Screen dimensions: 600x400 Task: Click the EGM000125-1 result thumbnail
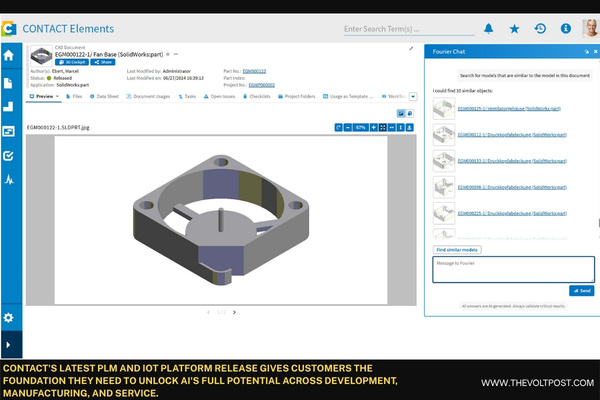(444, 109)
